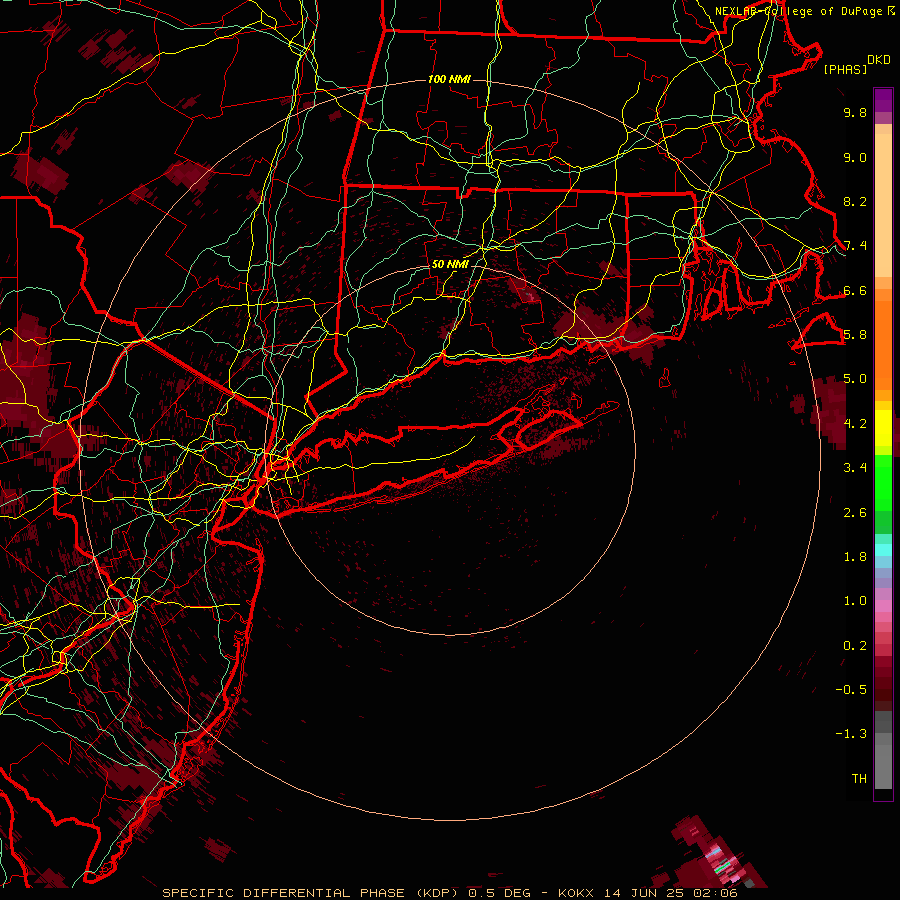Click the 2.6 scale label

pyautogui.click(x=855, y=513)
